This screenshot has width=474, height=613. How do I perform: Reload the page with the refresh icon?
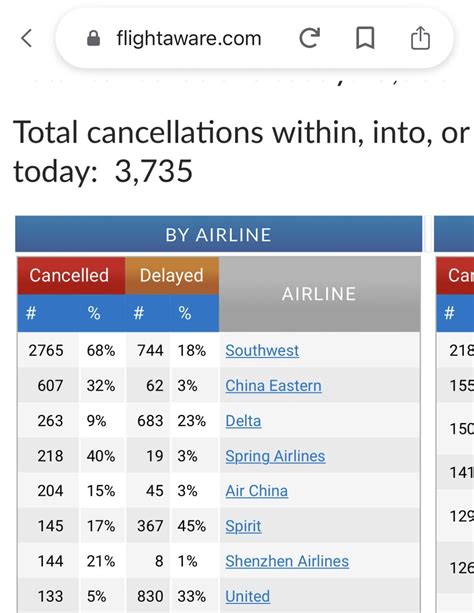[x=310, y=38]
